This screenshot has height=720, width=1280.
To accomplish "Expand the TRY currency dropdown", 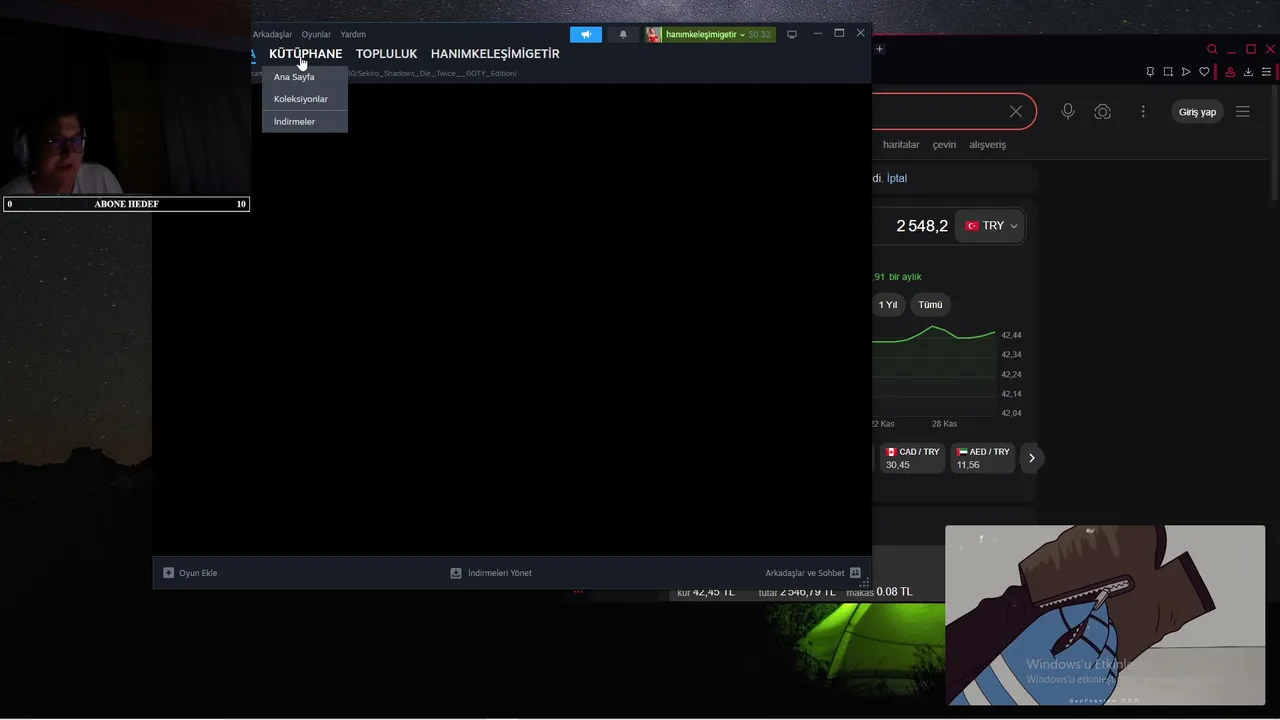I will coord(991,226).
